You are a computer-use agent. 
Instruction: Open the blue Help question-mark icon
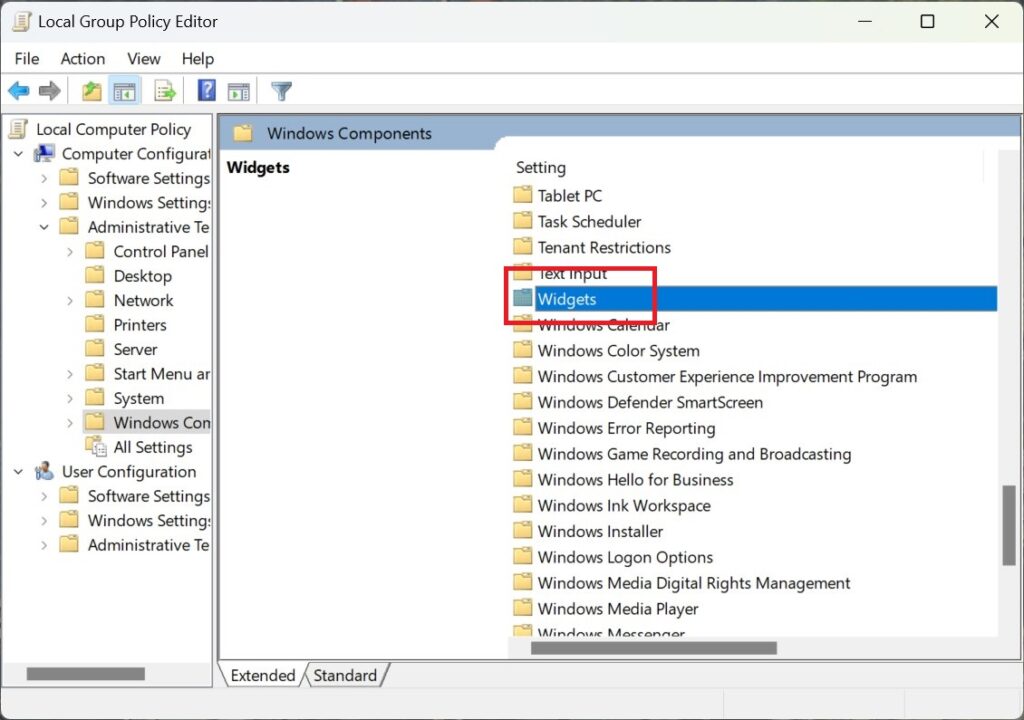[206, 90]
